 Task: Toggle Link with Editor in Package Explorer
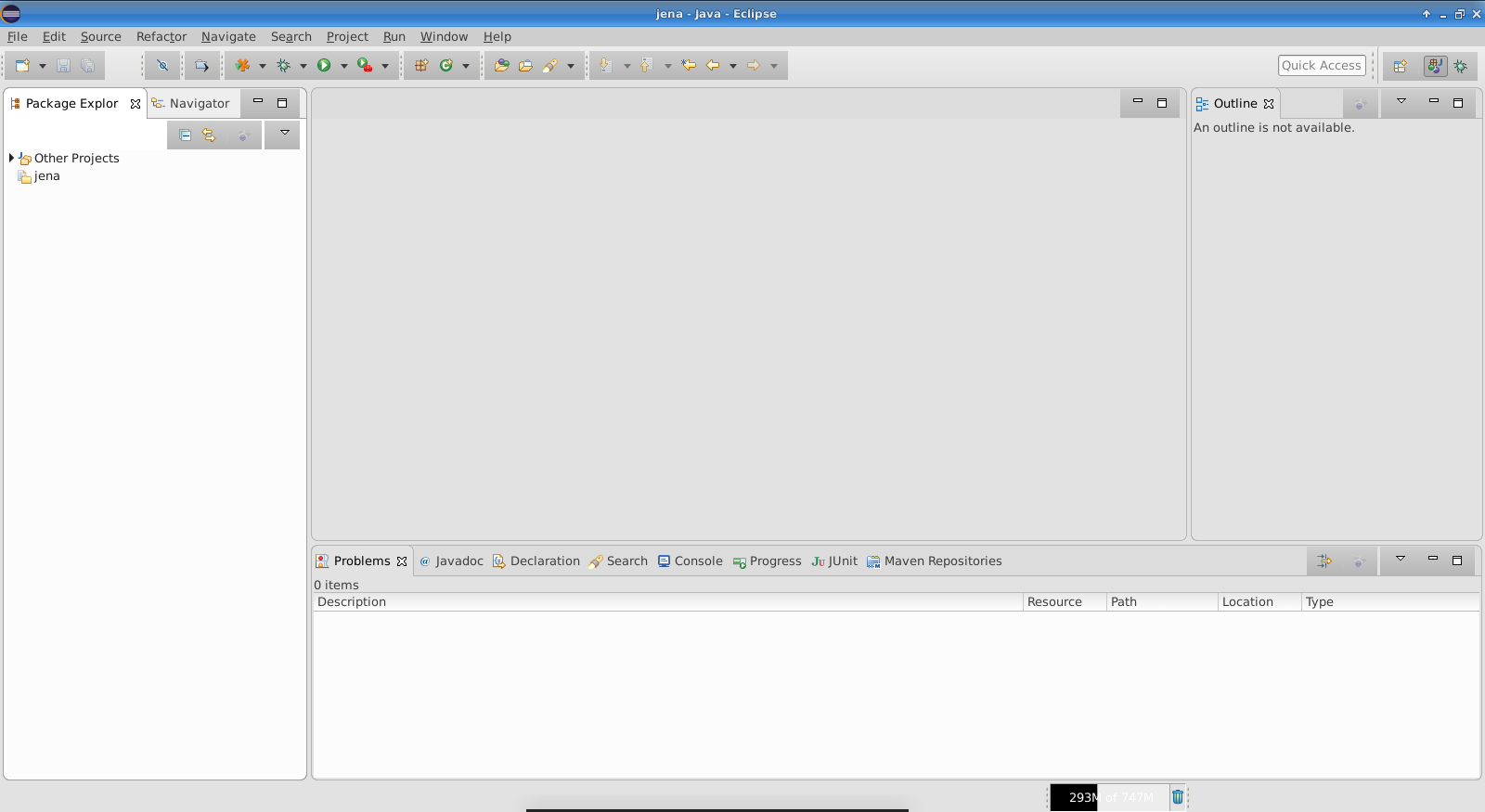209,135
